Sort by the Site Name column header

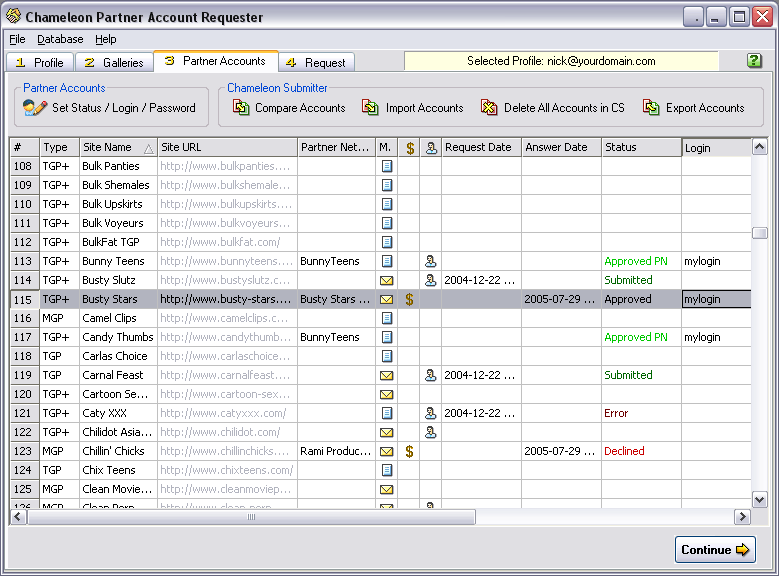point(117,148)
